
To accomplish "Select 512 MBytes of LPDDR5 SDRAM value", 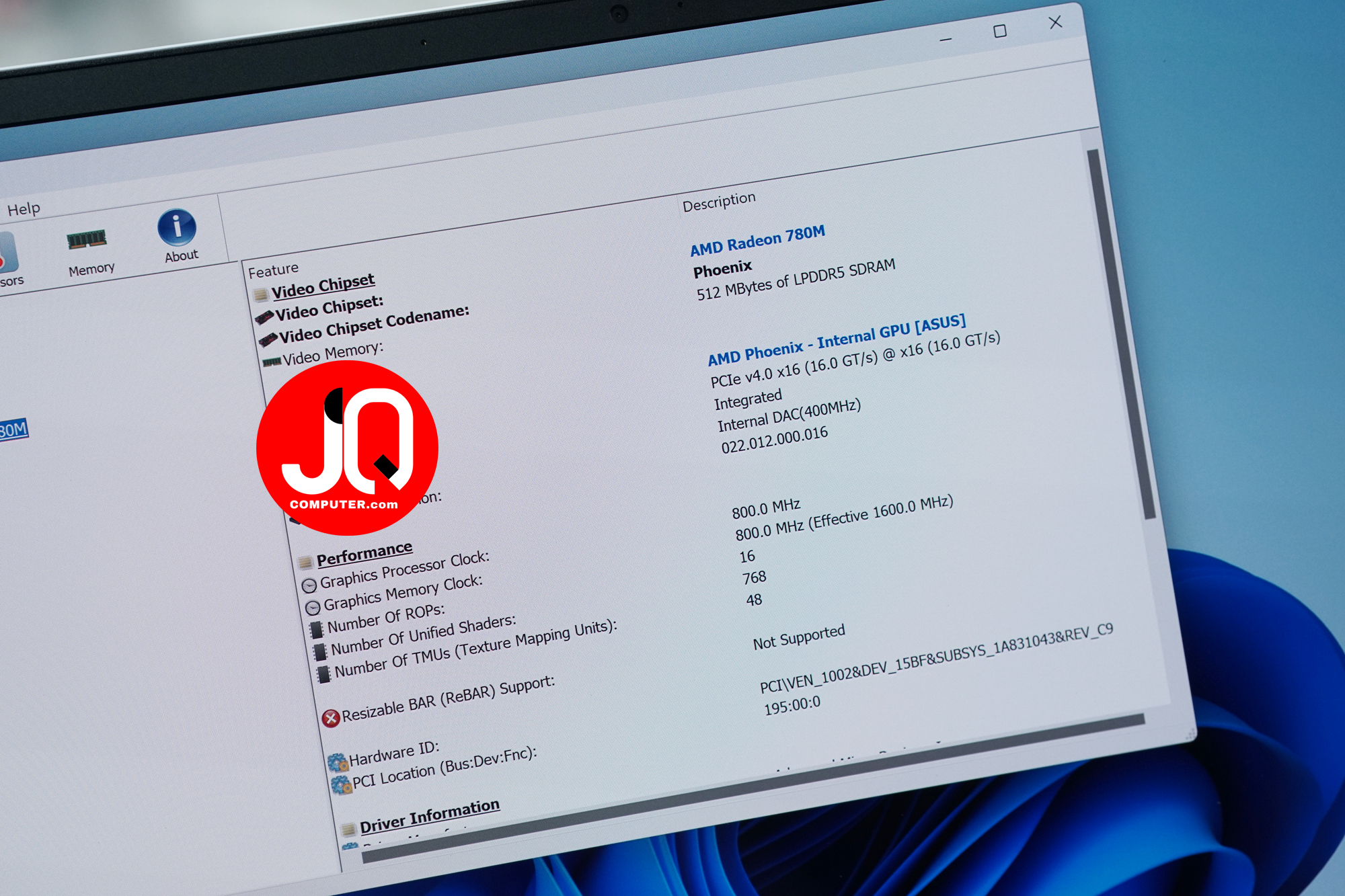I will pyautogui.click(x=796, y=279).
